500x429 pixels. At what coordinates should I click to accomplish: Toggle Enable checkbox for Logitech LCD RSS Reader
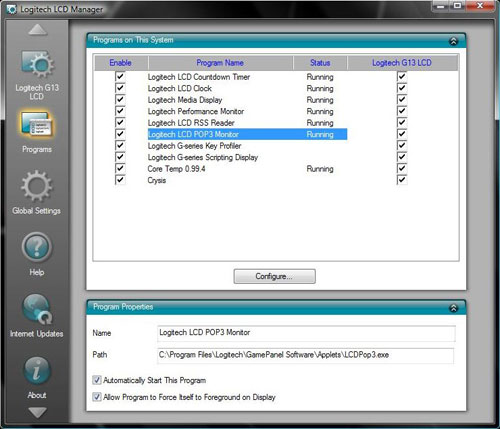[x=120, y=123]
